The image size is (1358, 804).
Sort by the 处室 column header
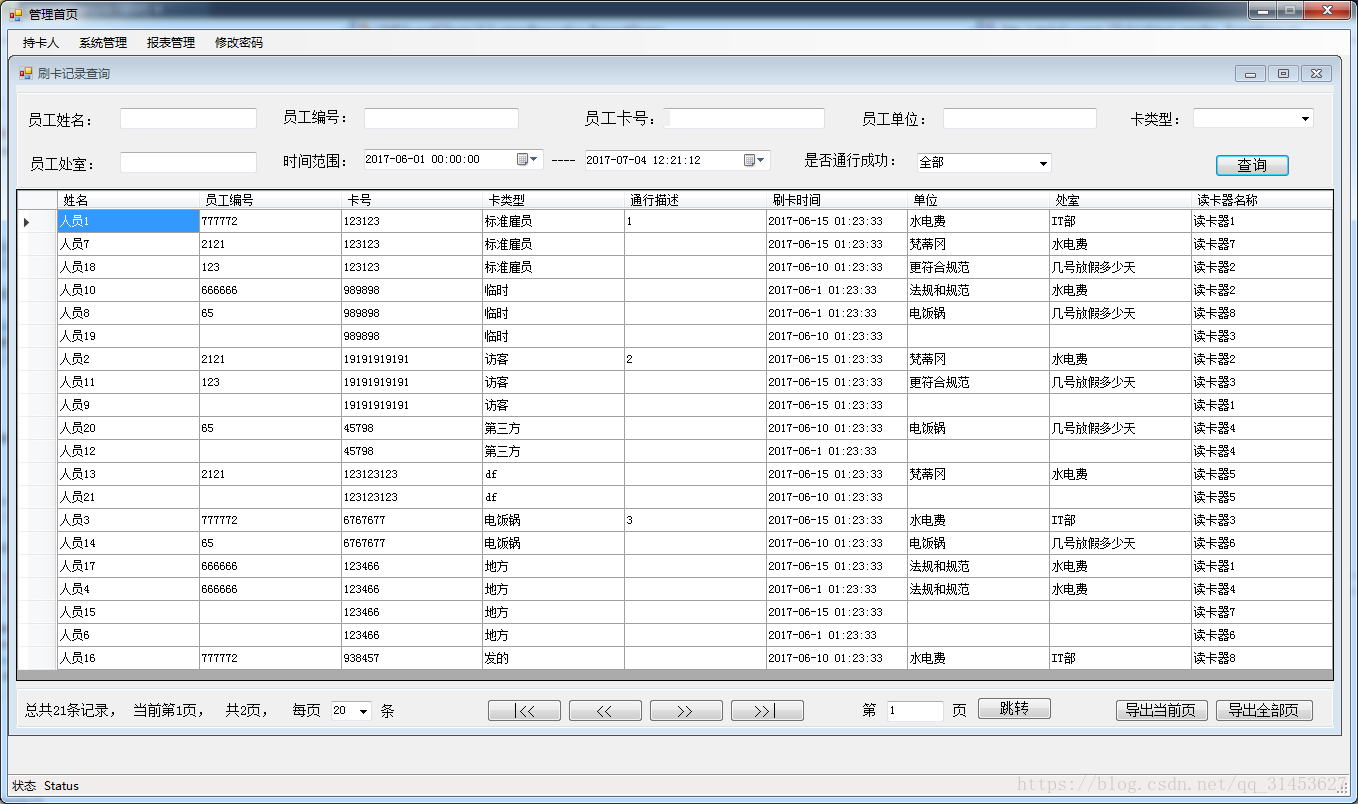pyautogui.click(x=1121, y=200)
